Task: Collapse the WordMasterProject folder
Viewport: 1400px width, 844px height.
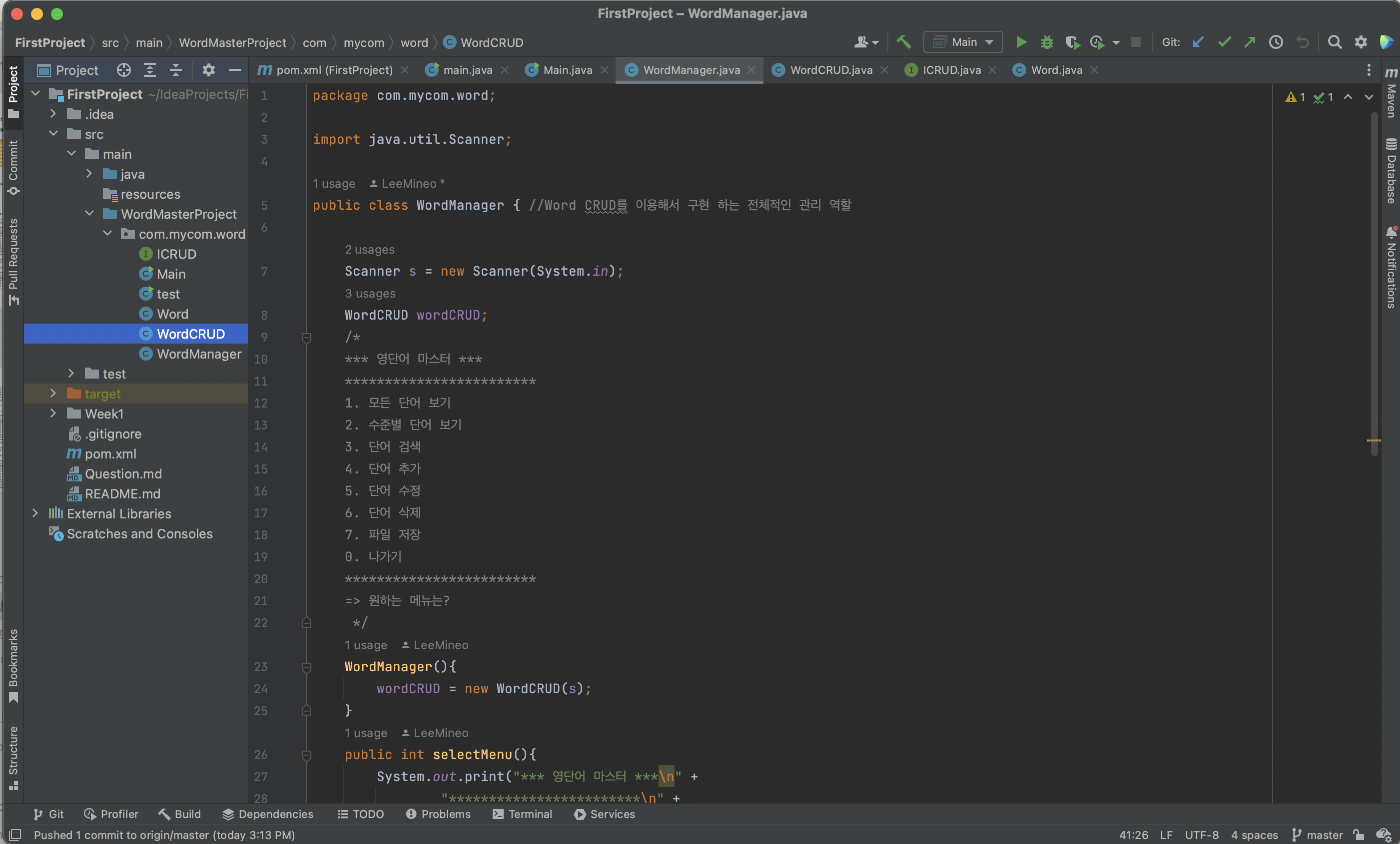Action: 89,214
